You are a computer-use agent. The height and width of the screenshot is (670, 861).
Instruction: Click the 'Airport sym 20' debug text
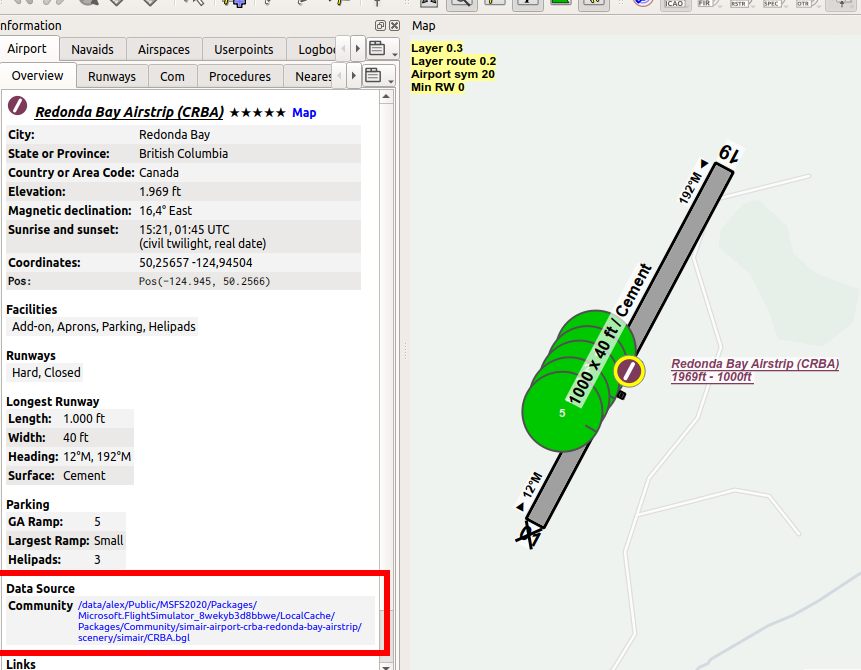pos(453,74)
